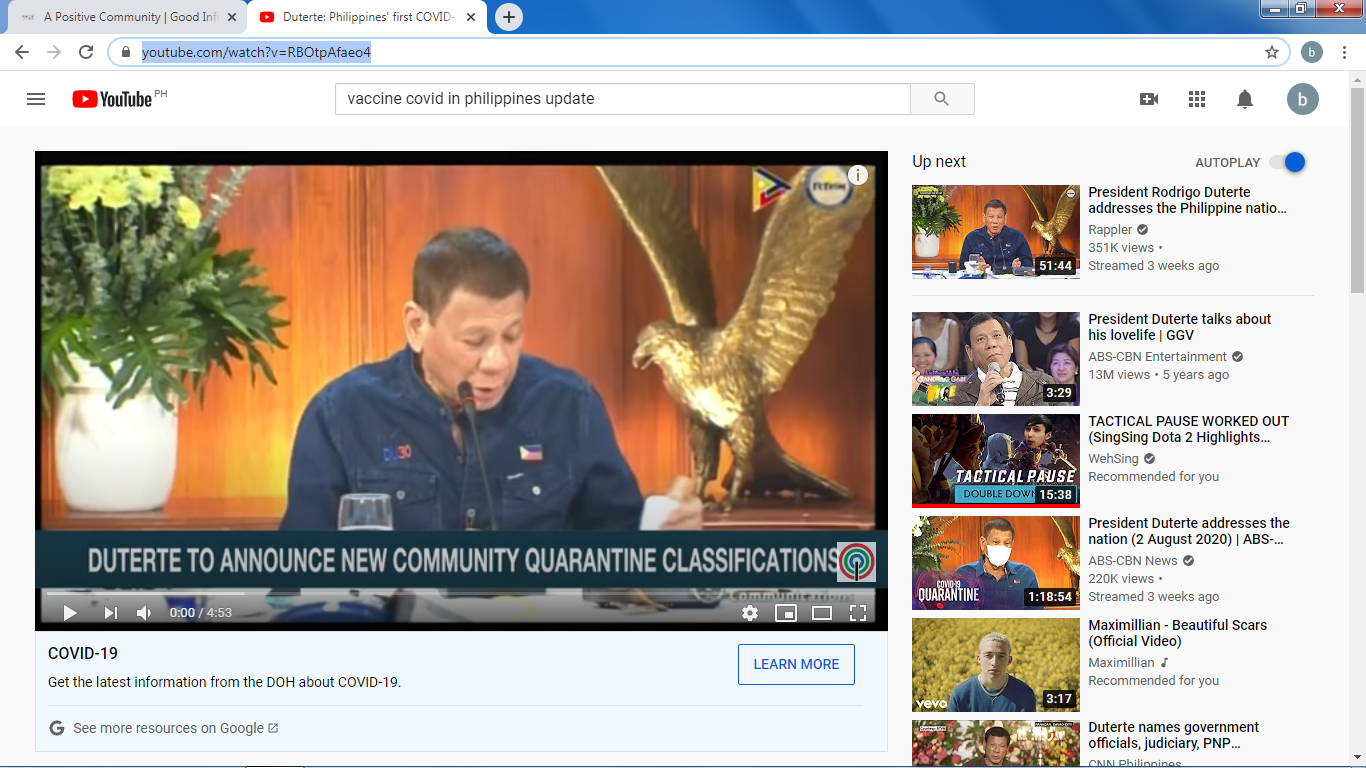Click the COVID-19 info panel heading
The height and width of the screenshot is (768, 1366).
pyautogui.click(x=83, y=653)
